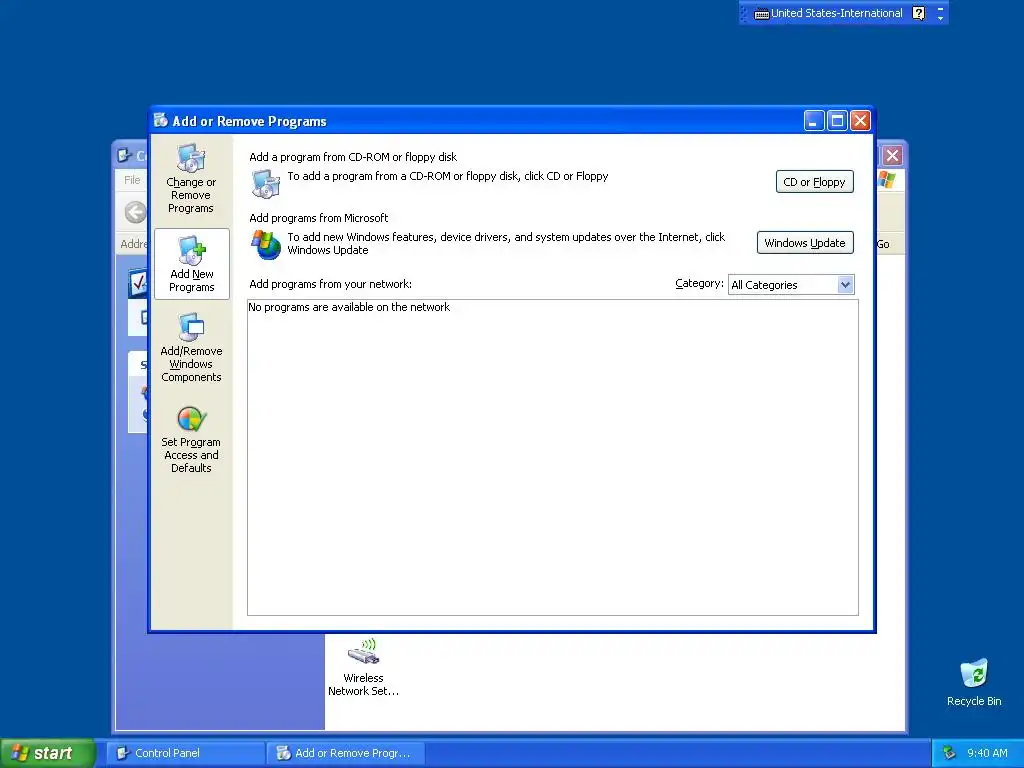Click the Windows flag logo in Control Panel window
Screen dimensions: 1024x768
coord(887,180)
